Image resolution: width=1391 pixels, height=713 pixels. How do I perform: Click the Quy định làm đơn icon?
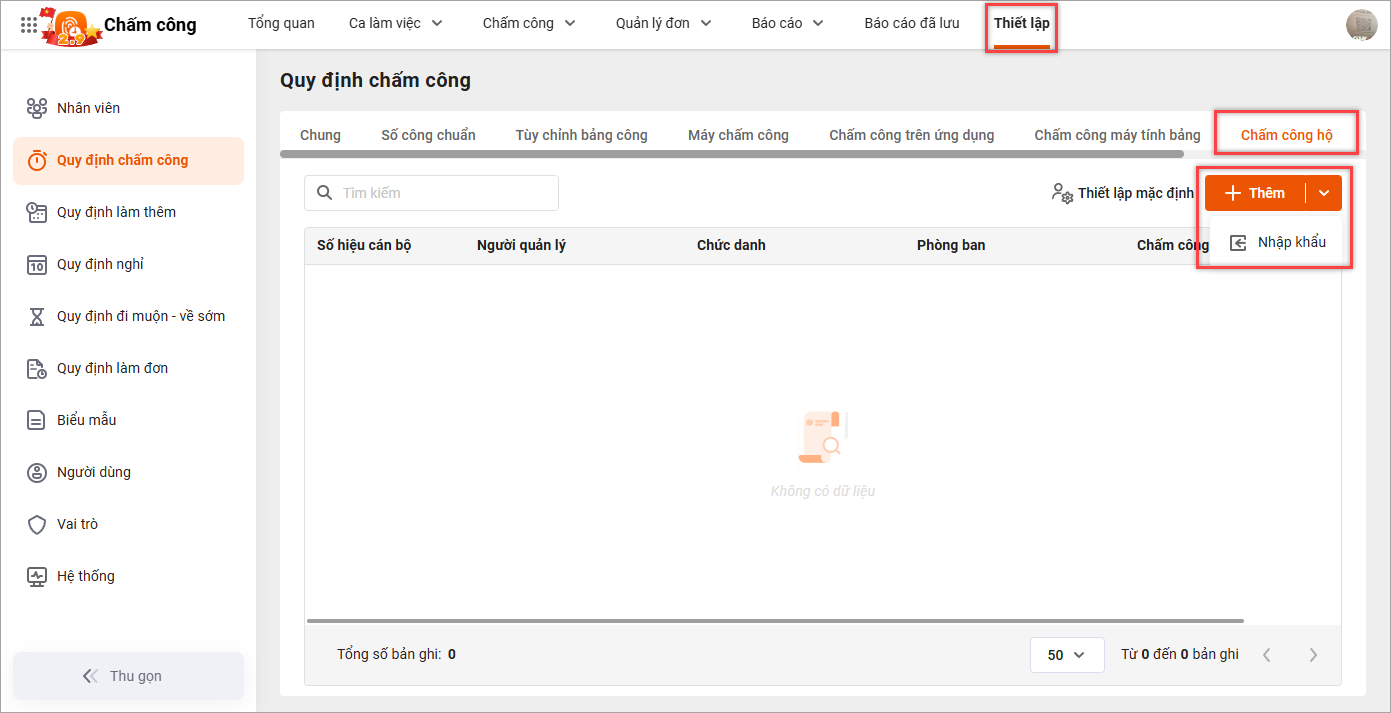coord(37,368)
